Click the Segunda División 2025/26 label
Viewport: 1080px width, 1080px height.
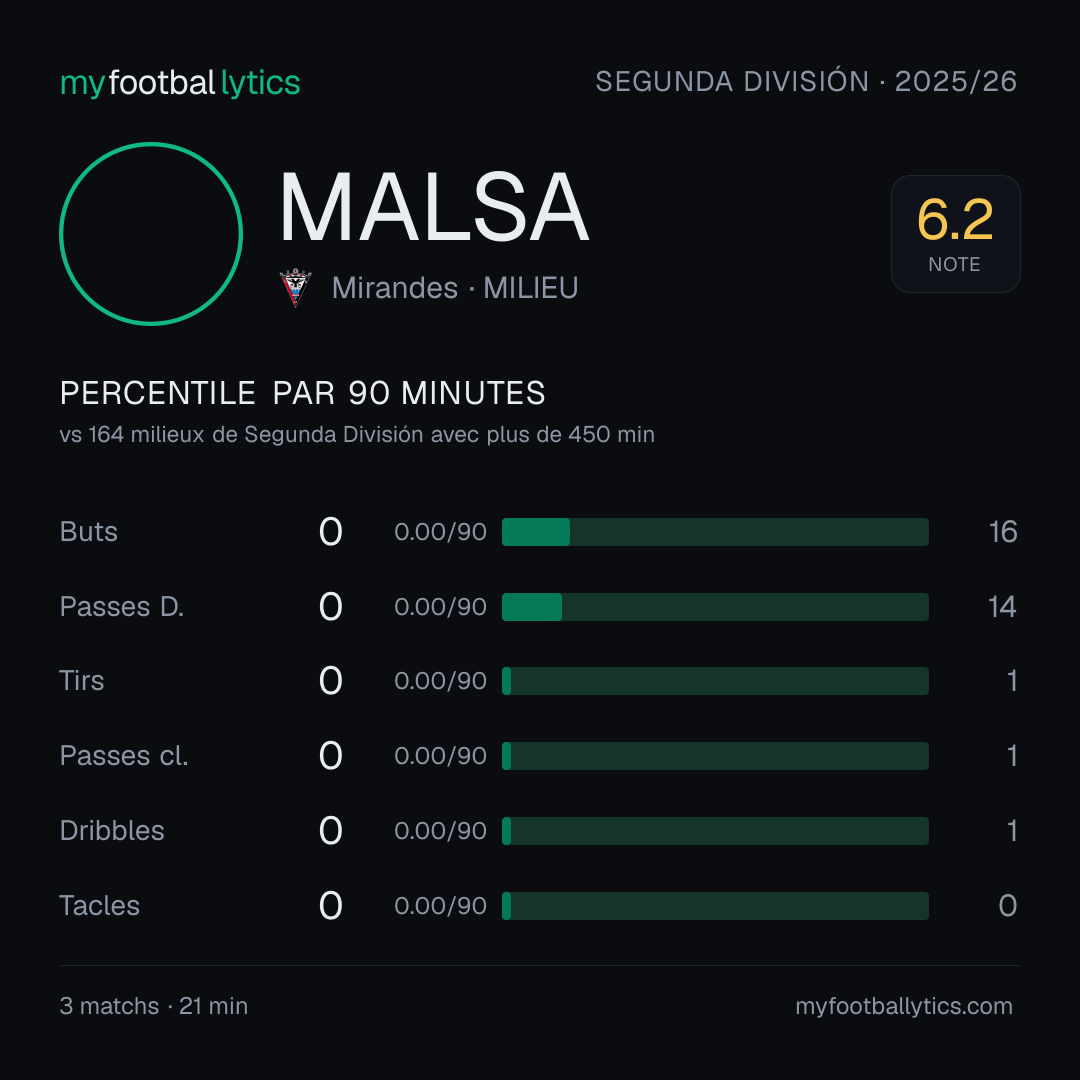point(806,81)
